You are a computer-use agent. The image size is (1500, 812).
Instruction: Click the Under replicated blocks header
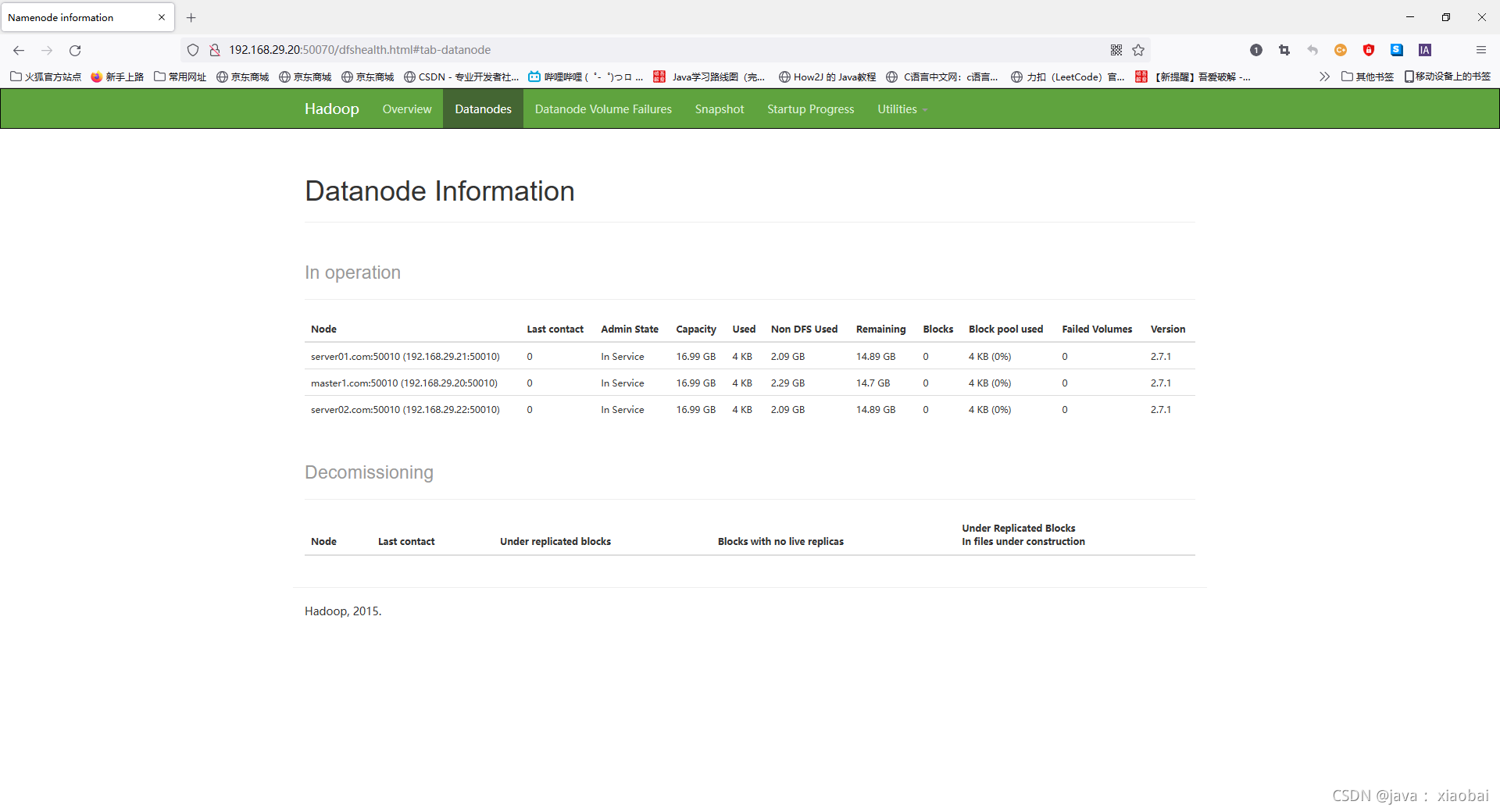pyautogui.click(x=555, y=542)
